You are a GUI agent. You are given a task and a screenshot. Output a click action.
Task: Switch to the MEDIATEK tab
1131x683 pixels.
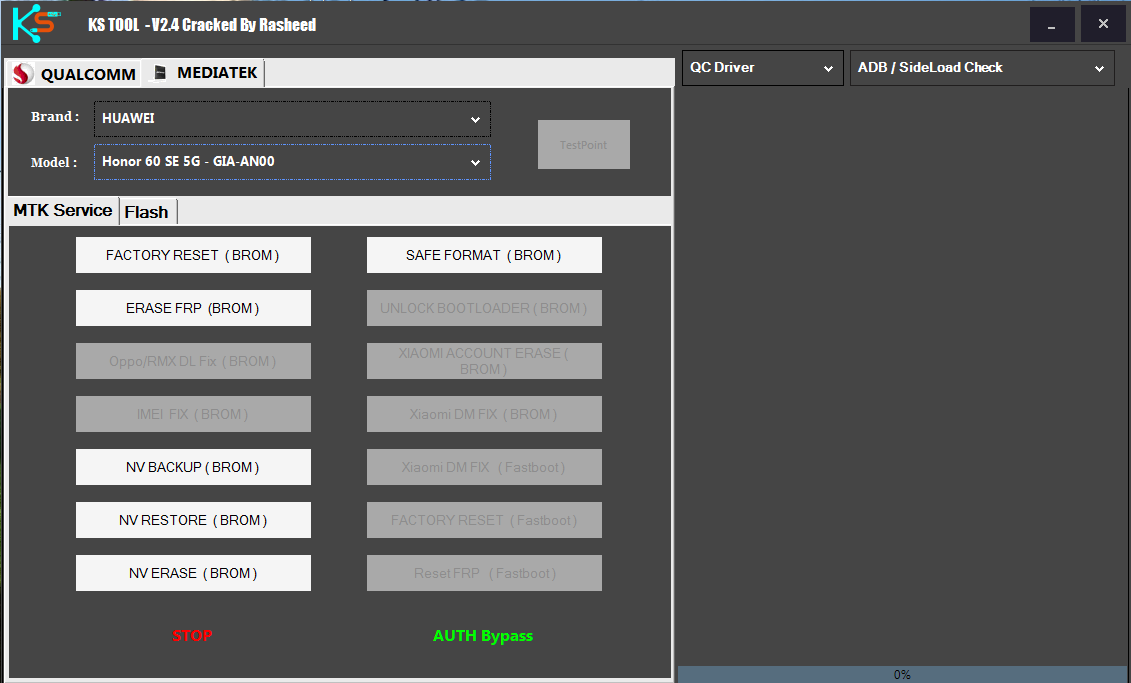[205, 73]
